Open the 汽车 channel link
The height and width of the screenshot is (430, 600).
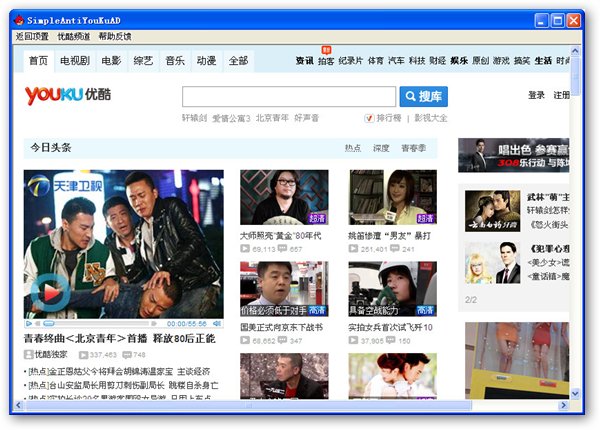pyautogui.click(x=396, y=60)
